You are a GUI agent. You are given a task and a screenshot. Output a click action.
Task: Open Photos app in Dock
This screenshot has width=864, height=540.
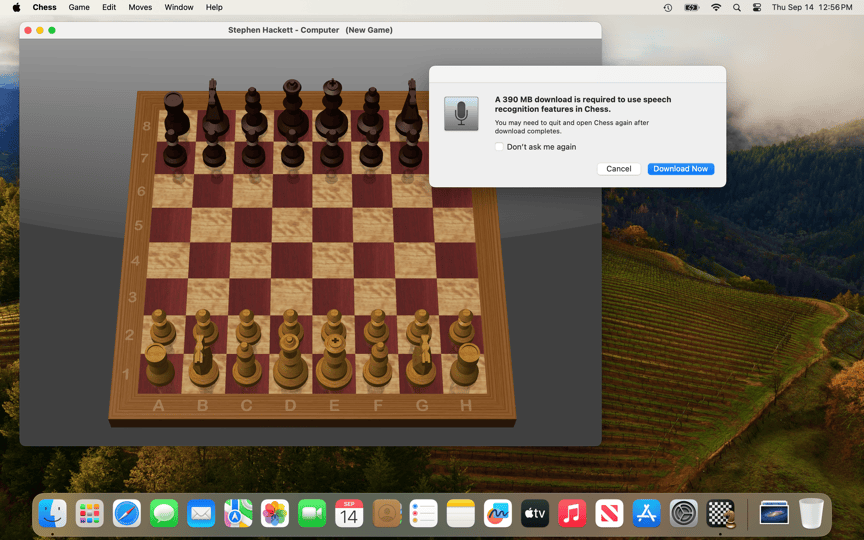pyautogui.click(x=275, y=514)
